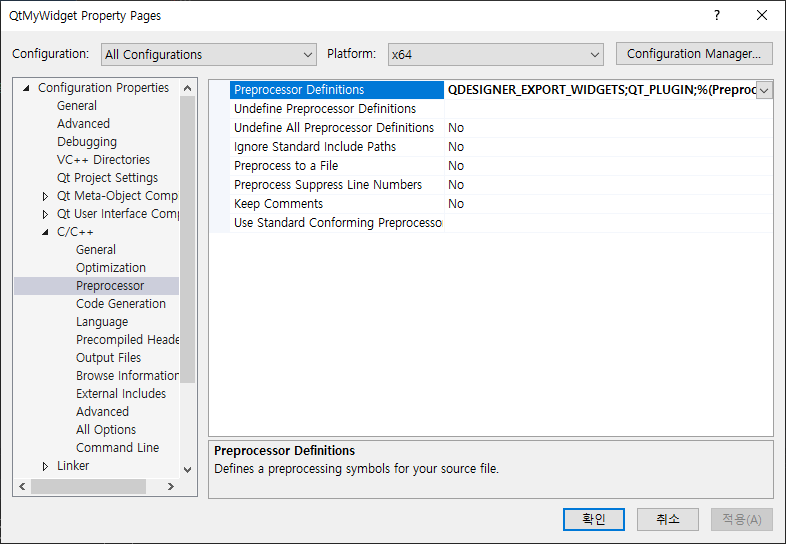Click the tree horizontal scrollbar thumb

[x=88, y=486]
